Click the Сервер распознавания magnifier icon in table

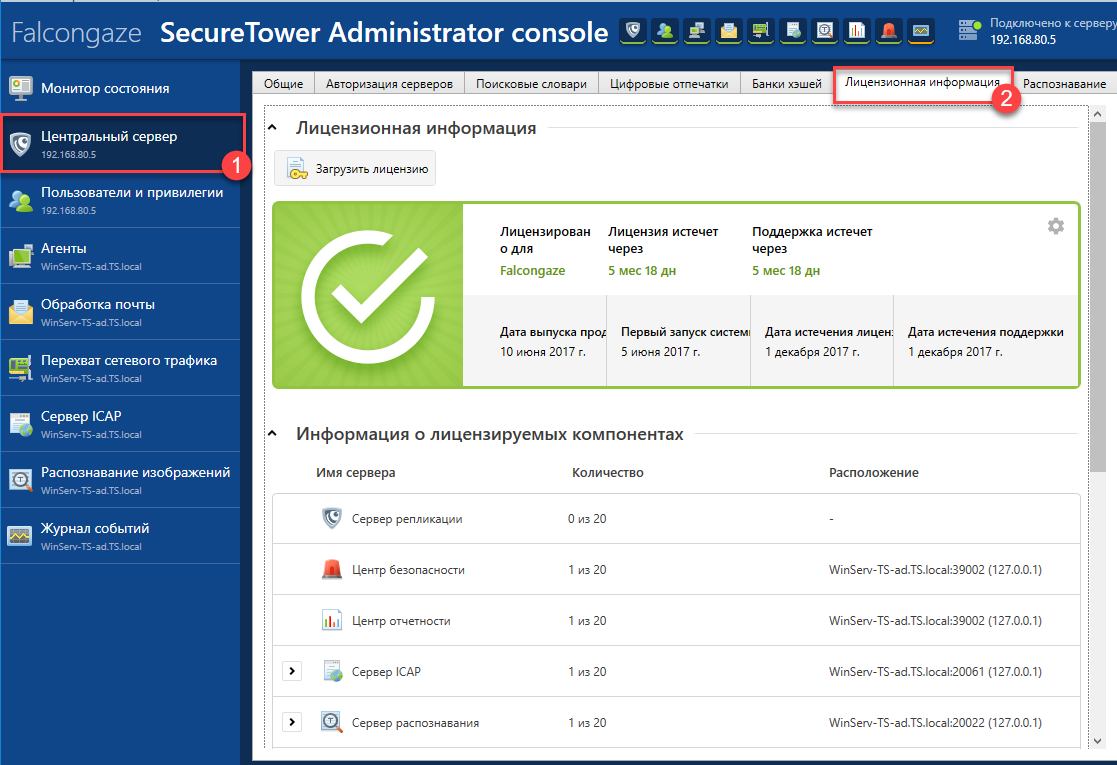click(332, 722)
